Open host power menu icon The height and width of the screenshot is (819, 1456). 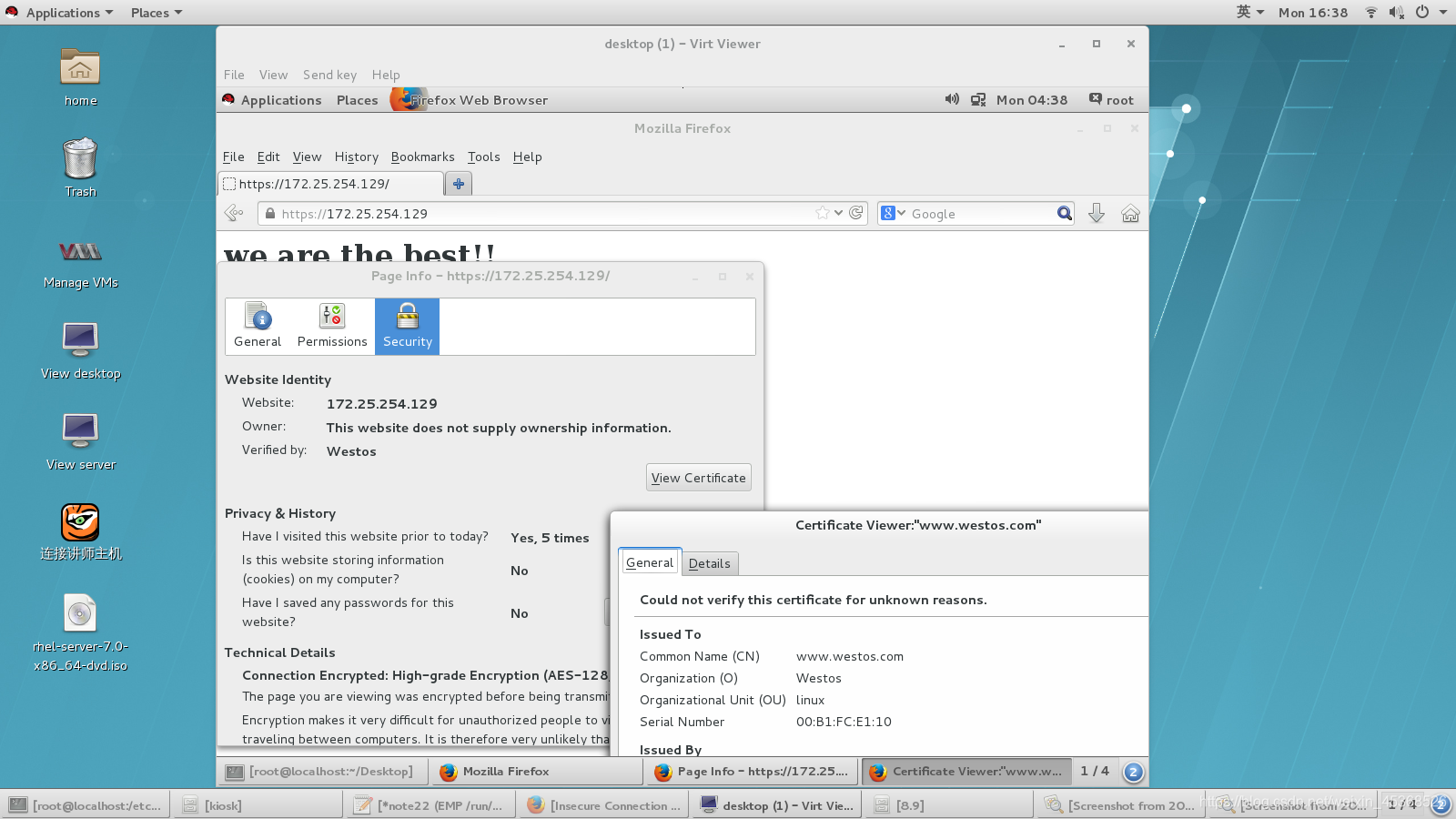pos(1422,12)
